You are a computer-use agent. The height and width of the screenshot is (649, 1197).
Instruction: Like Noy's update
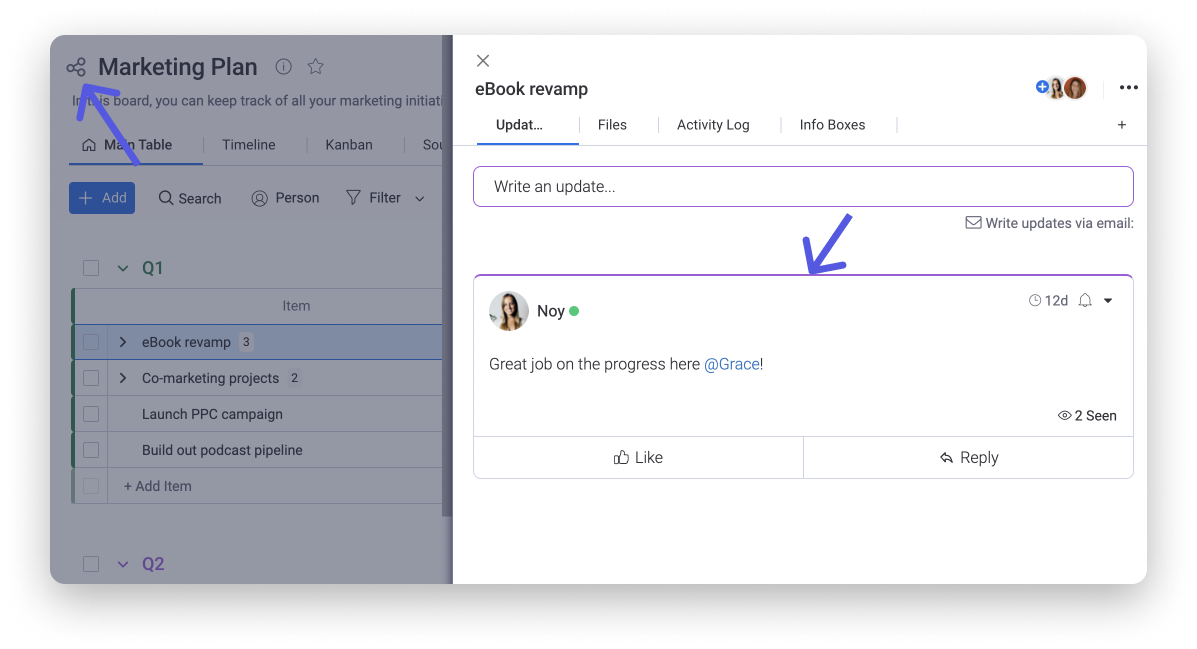pos(638,457)
